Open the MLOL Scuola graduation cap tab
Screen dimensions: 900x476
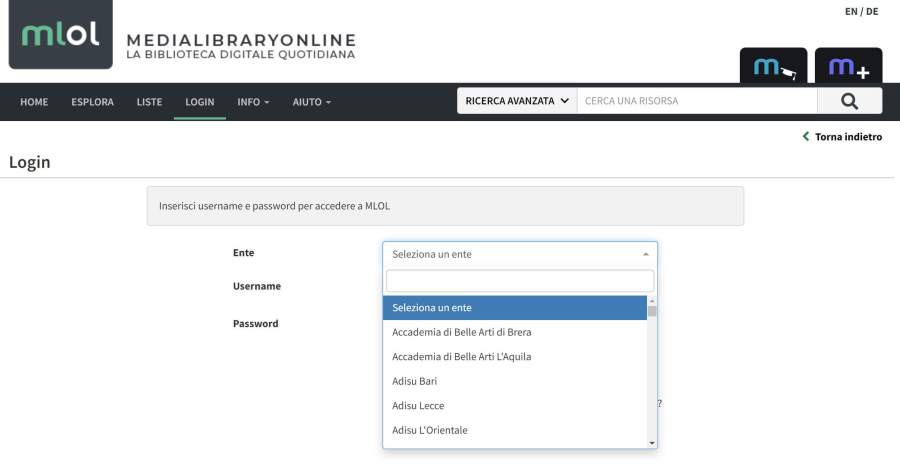click(x=772, y=67)
